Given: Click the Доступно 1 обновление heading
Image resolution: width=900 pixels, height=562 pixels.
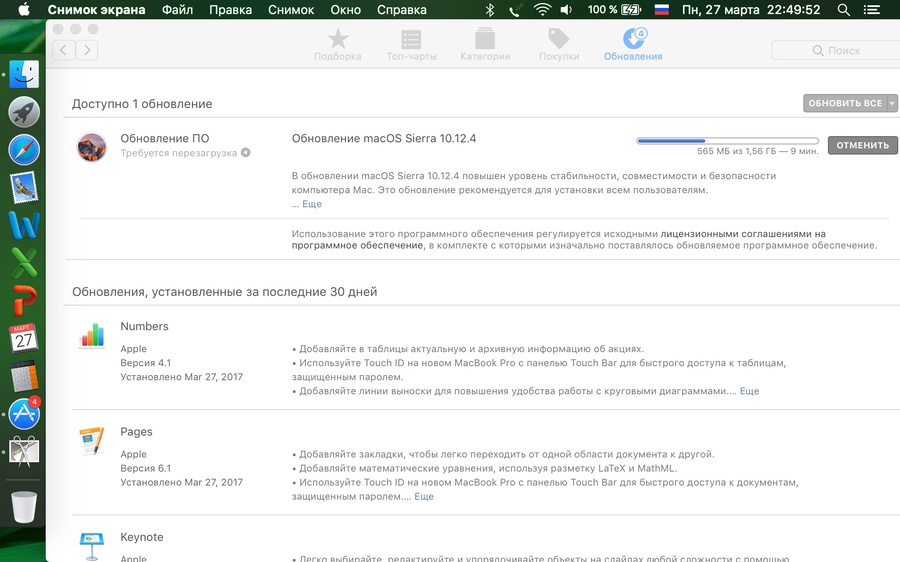Looking at the screenshot, I should pyautogui.click(x=142, y=104).
